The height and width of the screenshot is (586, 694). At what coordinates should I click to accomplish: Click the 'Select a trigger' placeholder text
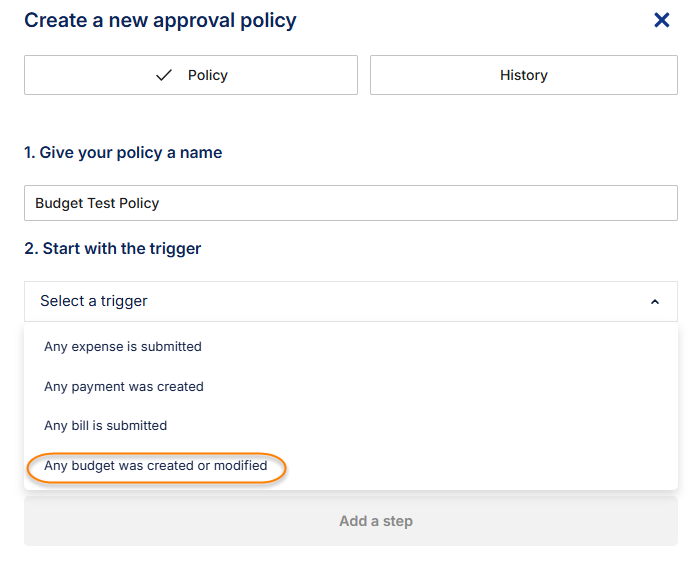tap(94, 301)
